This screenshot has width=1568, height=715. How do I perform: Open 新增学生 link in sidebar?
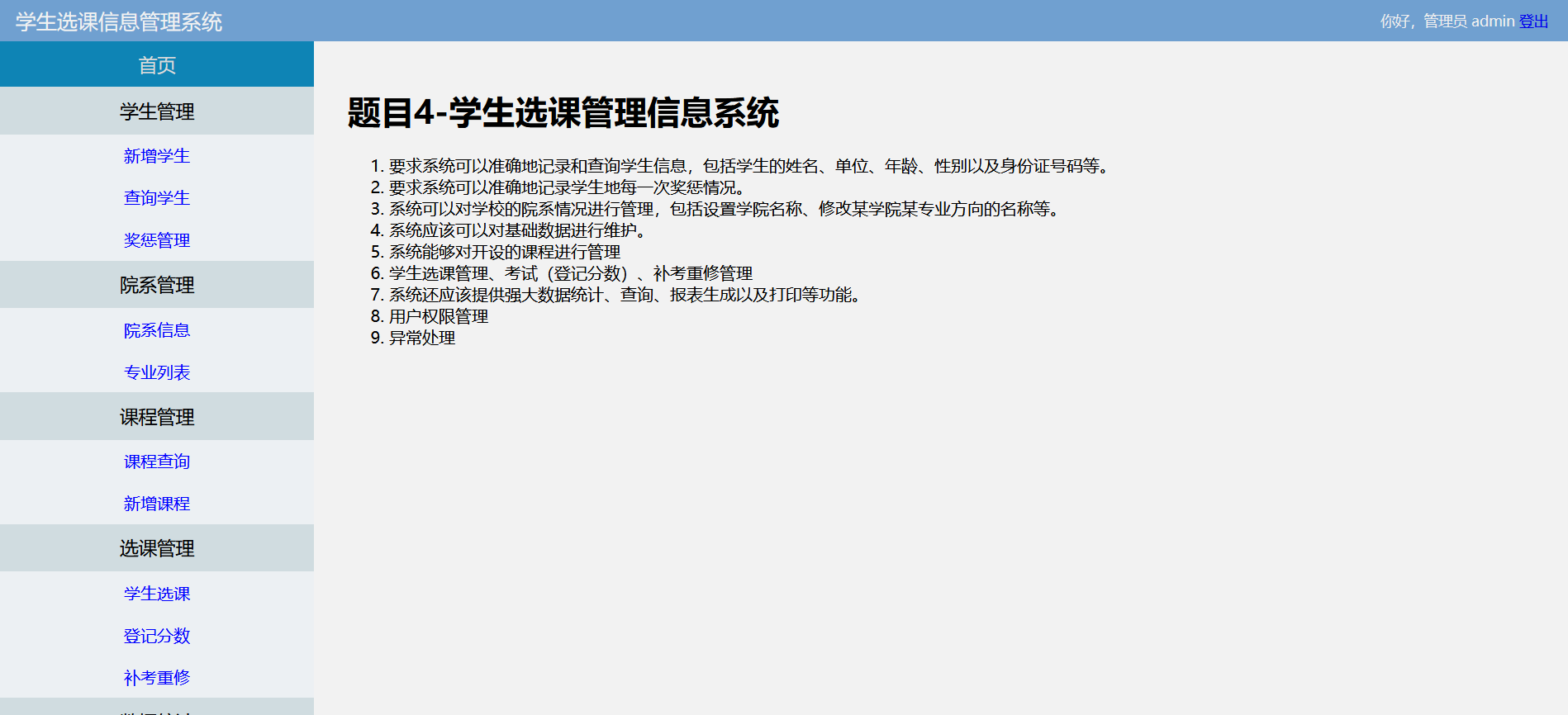point(157,156)
